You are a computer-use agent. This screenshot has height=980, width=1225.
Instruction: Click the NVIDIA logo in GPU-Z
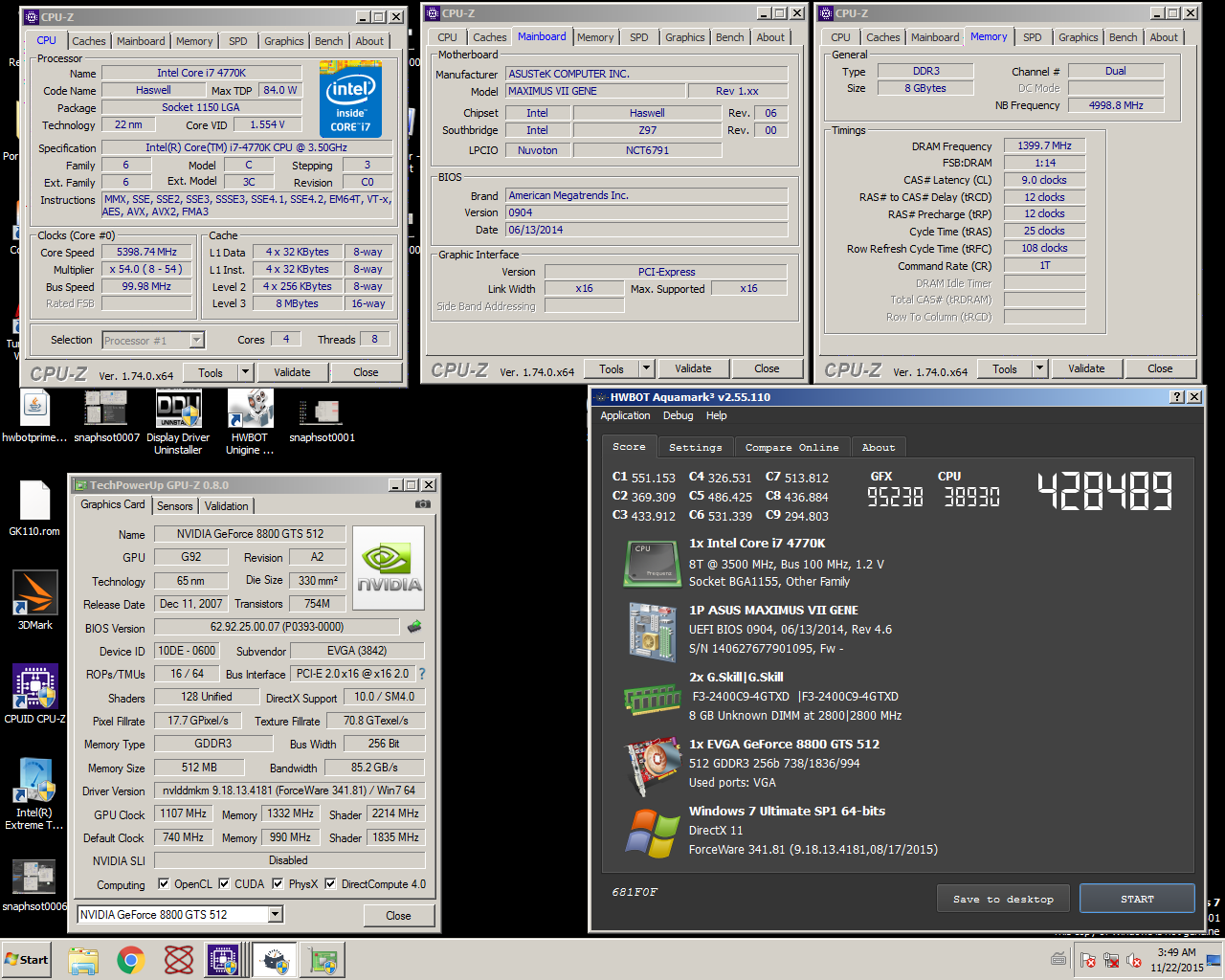389,568
